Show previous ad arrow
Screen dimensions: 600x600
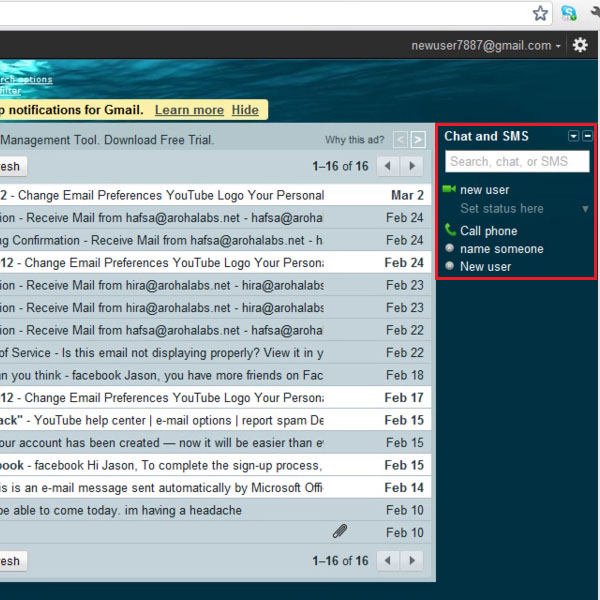(x=400, y=140)
